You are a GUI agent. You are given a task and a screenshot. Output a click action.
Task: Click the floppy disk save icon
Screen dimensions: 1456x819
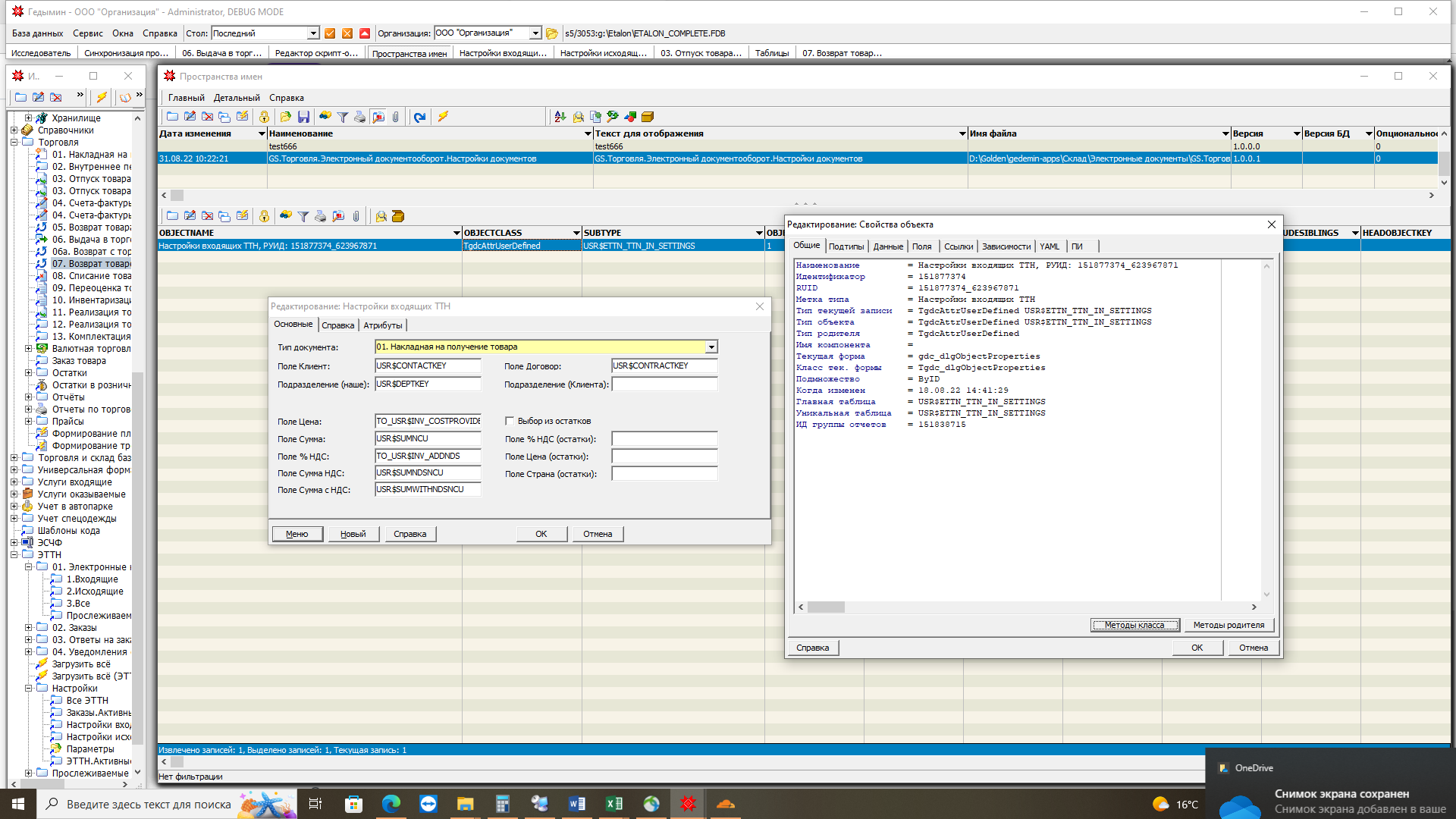[x=303, y=117]
